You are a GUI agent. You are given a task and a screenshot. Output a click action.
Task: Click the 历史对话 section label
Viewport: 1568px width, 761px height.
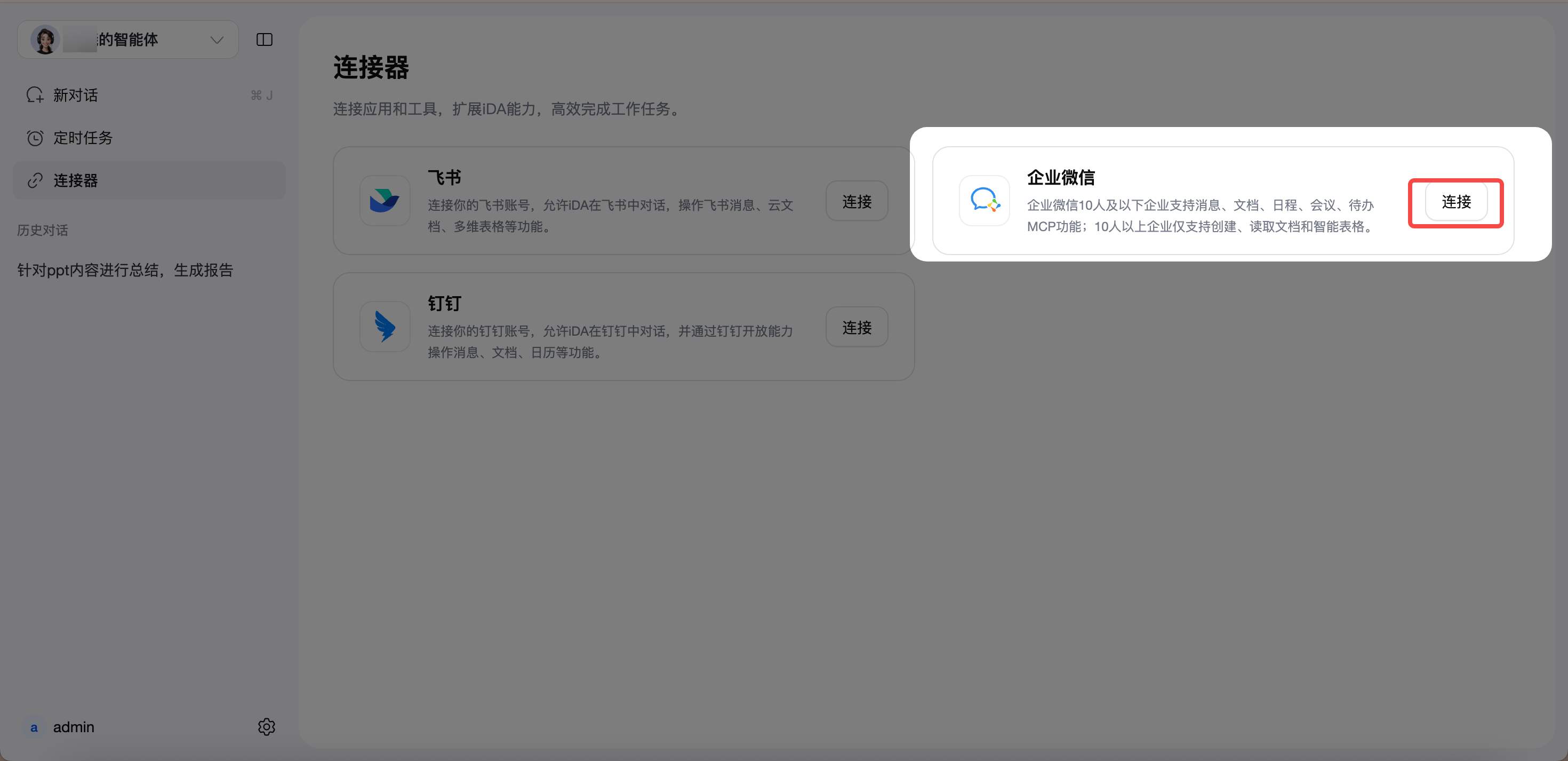pos(43,231)
